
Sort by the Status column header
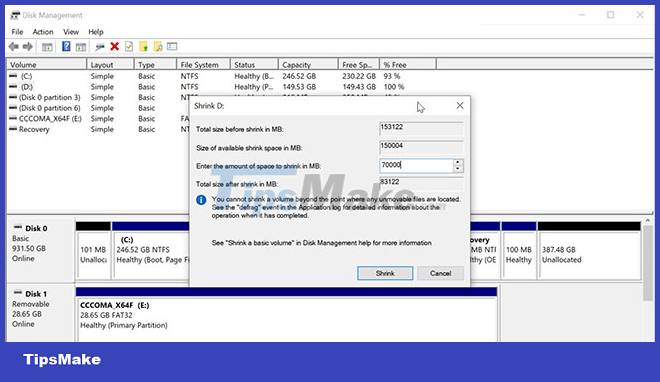point(254,65)
